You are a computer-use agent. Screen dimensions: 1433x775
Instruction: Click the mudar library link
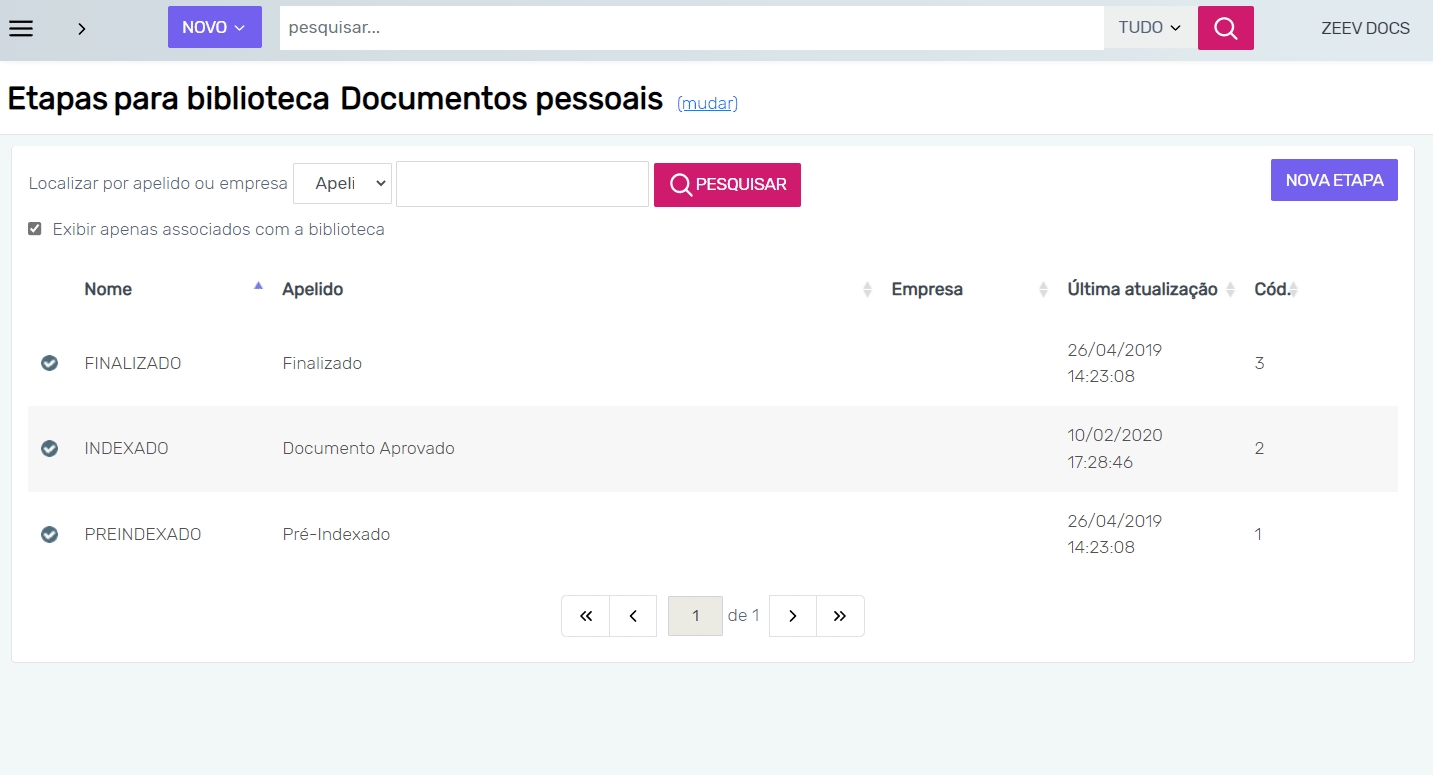tap(707, 103)
